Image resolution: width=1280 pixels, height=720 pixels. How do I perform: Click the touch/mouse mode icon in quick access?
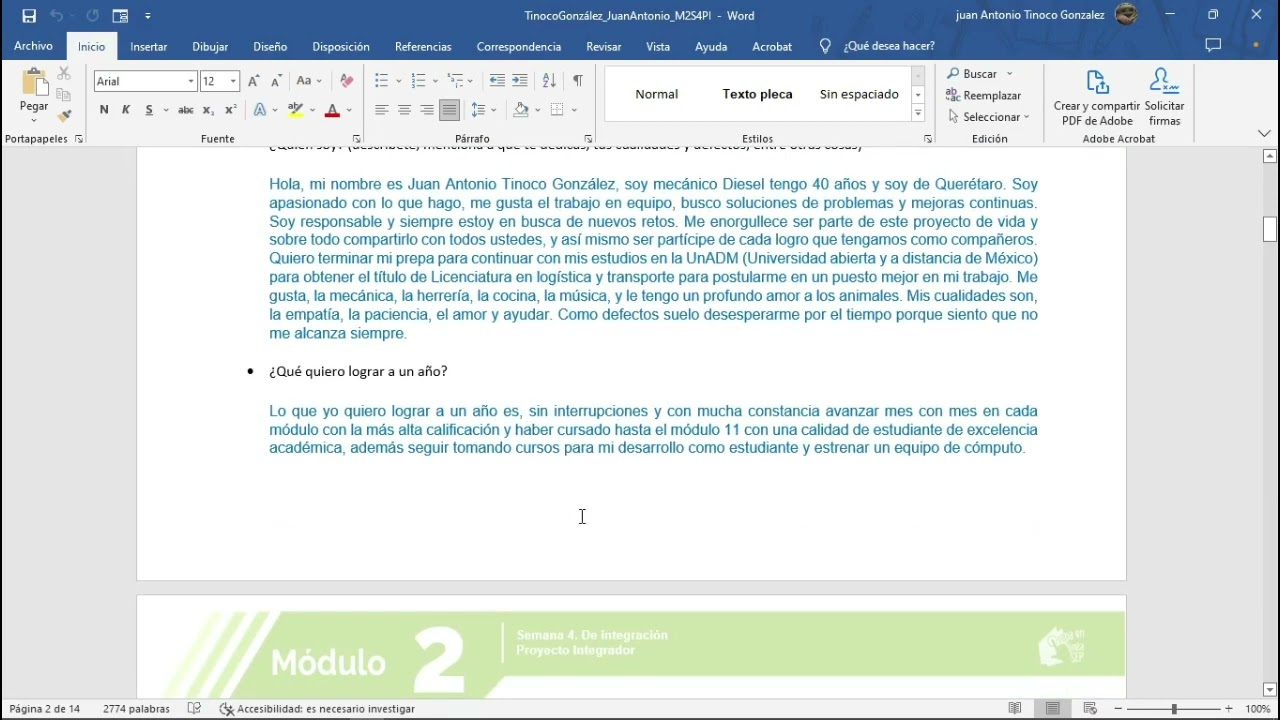[x=120, y=15]
